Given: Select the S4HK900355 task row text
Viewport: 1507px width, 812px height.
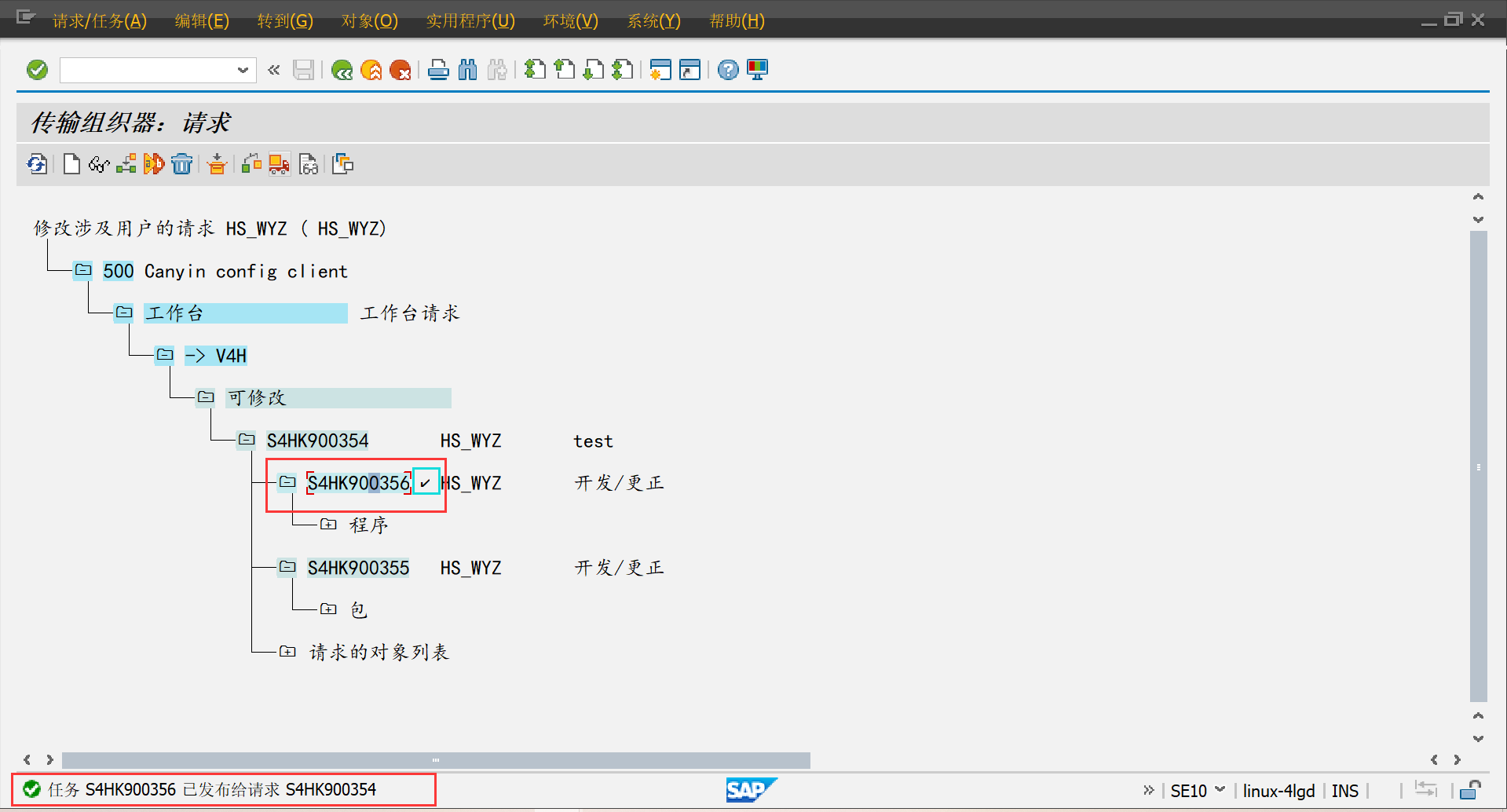Looking at the screenshot, I should [358, 568].
